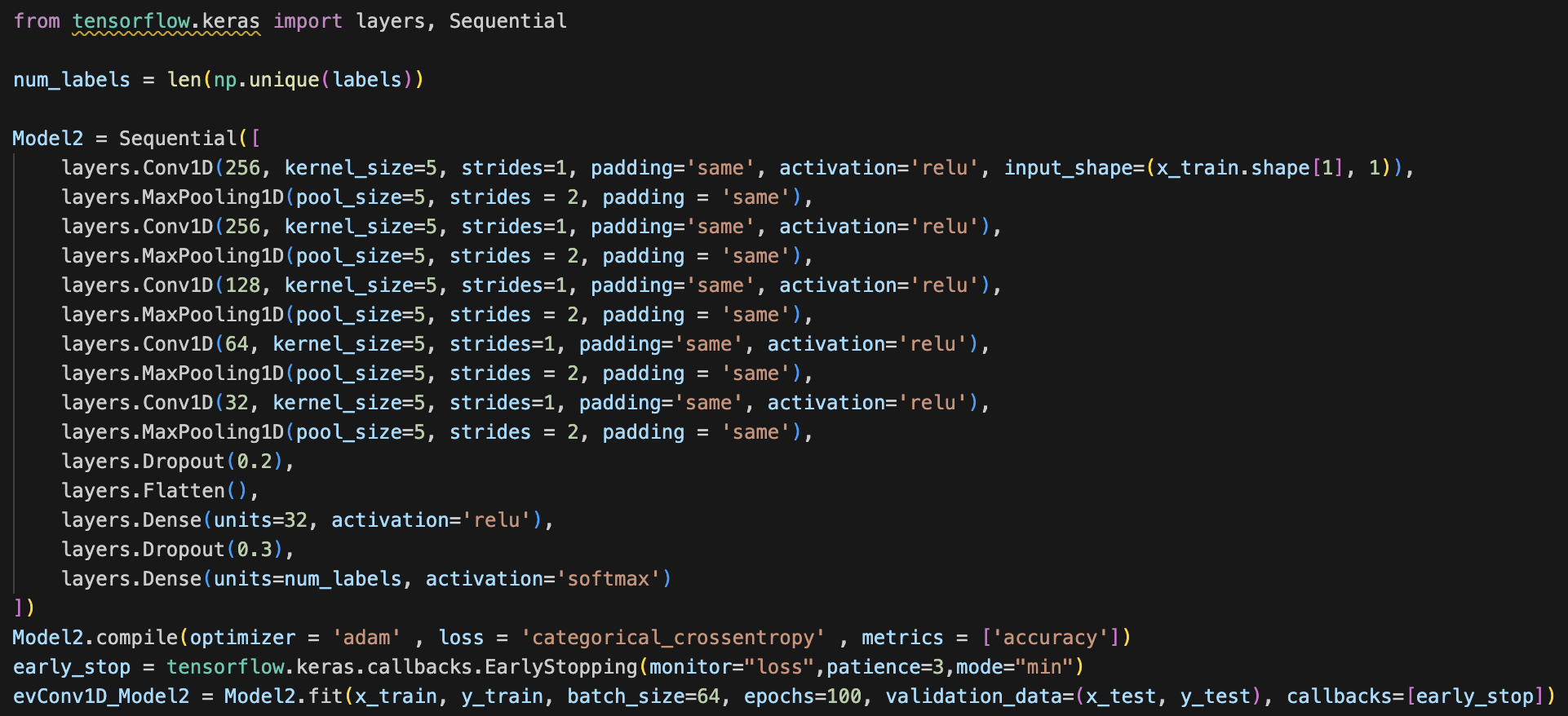Click the EarlyStopping class name
This screenshot has height=716, width=1568.
click(560, 667)
